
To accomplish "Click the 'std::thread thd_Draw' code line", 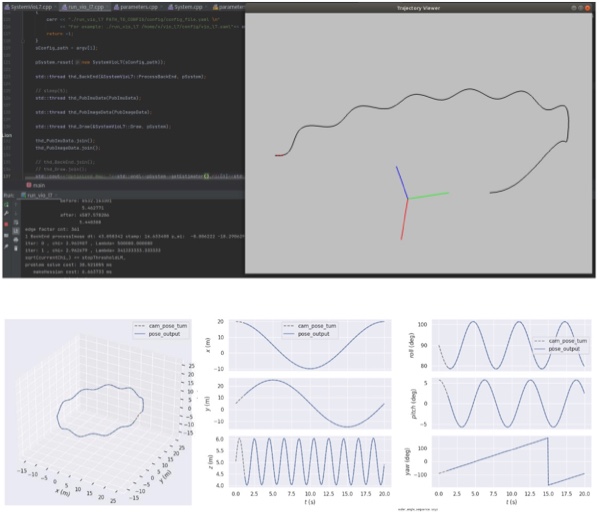I will tap(103, 126).
